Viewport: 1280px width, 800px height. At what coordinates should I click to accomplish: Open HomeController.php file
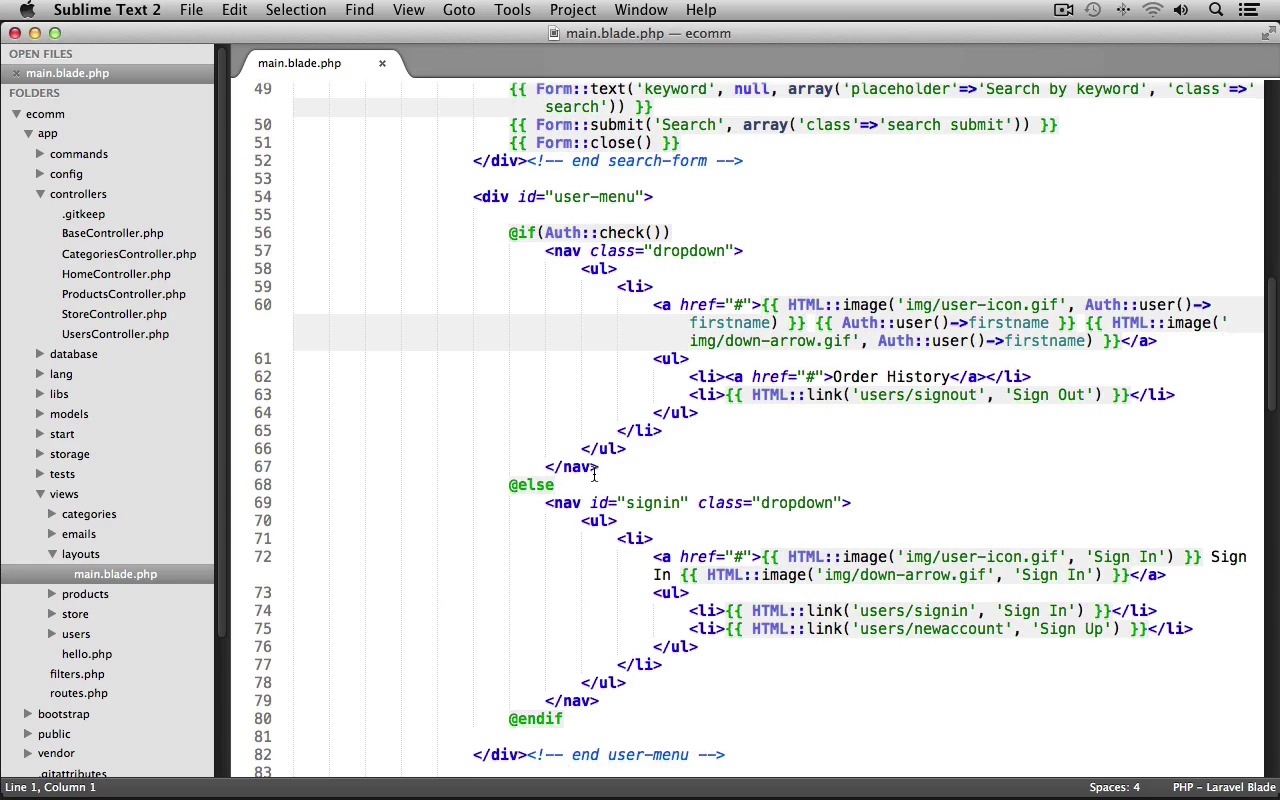[x=116, y=274]
